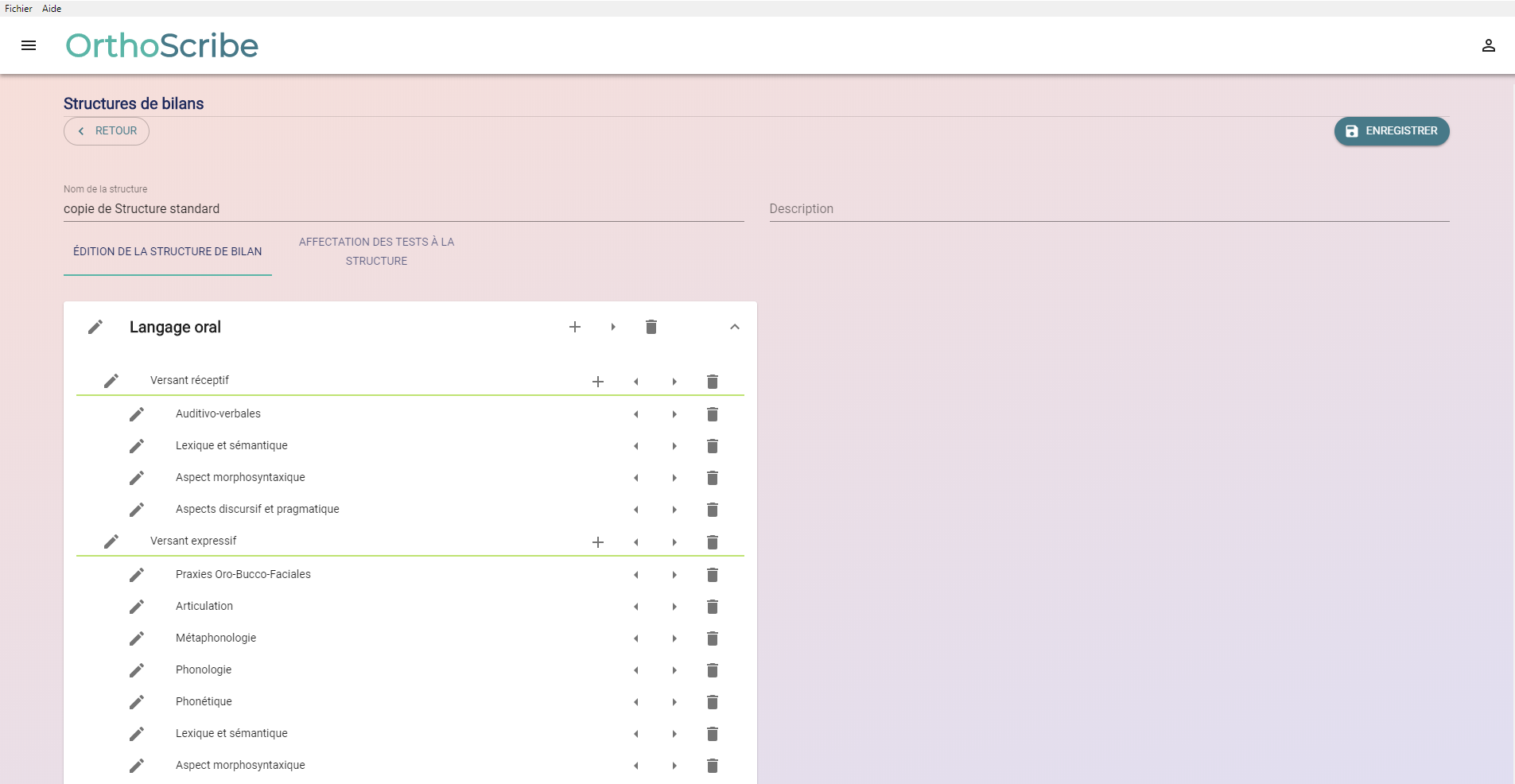
Task: Switch to Affectation des tests tab
Action: 376,251
